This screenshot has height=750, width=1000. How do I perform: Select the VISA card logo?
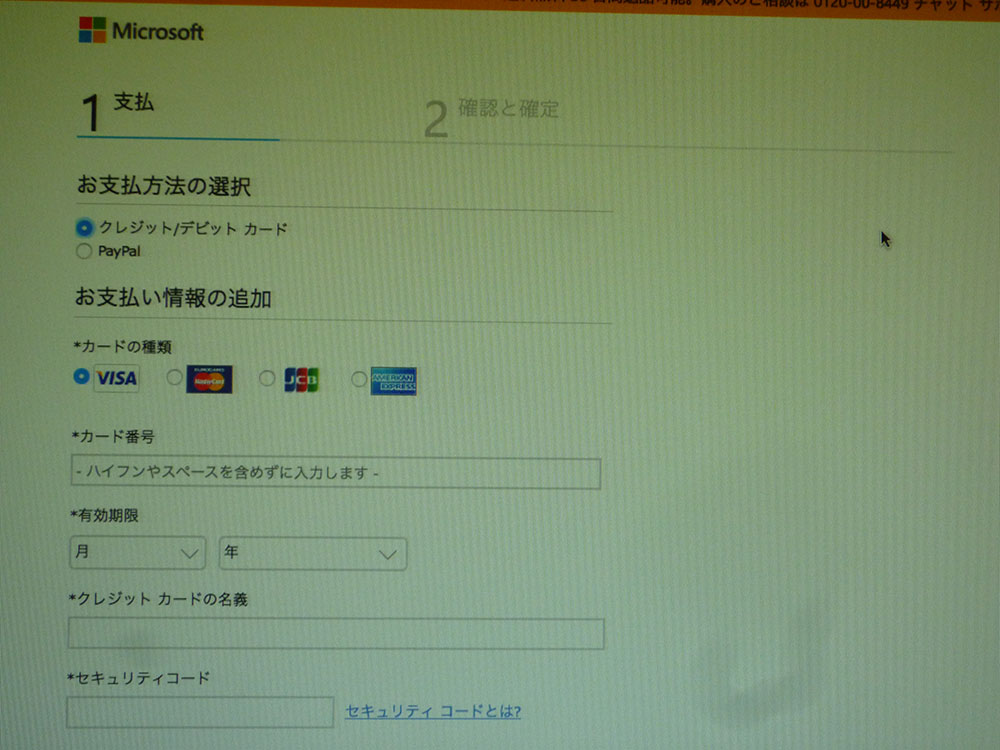click(x=116, y=378)
